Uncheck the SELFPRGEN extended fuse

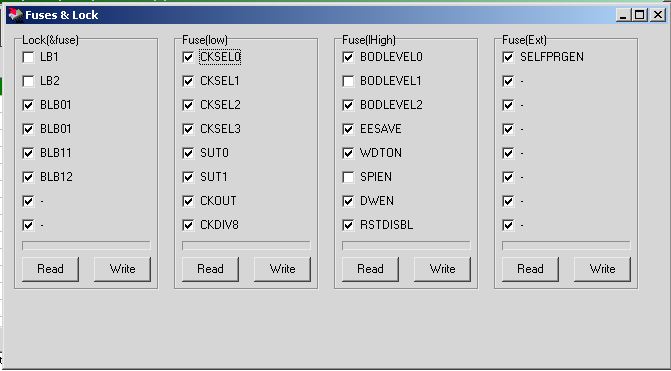[508, 57]
